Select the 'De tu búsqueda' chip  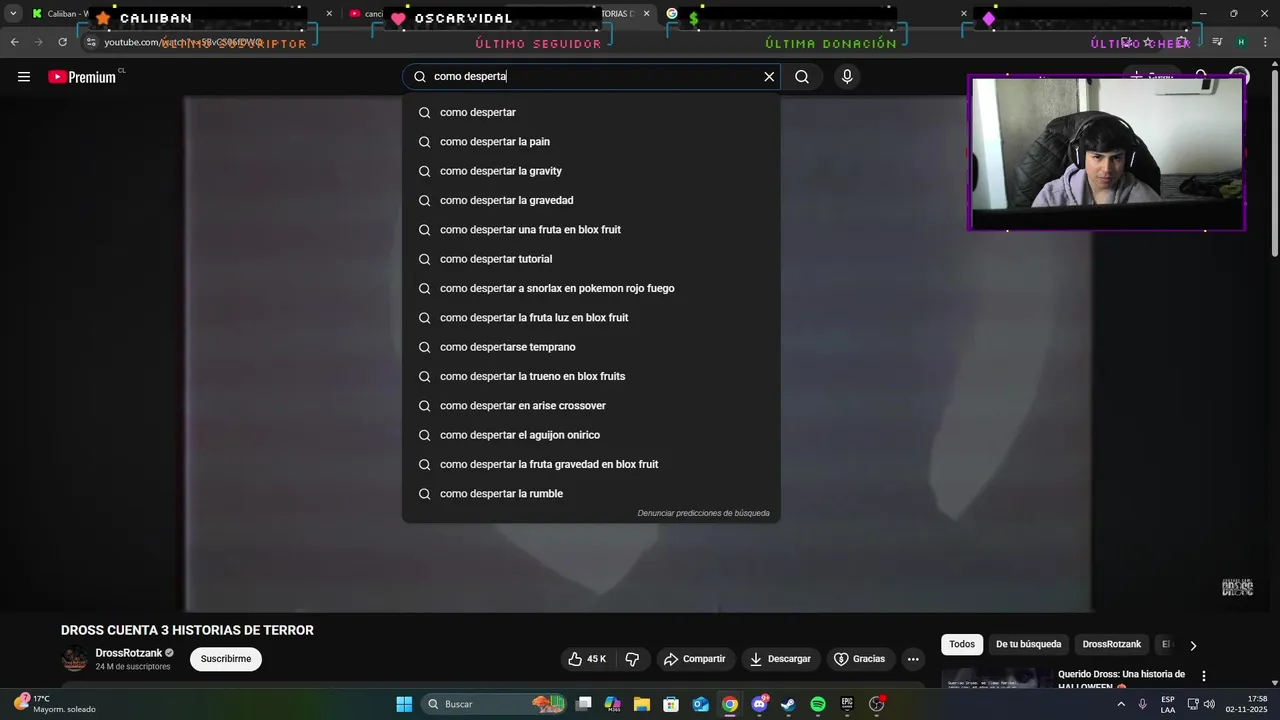[1028, 645]
